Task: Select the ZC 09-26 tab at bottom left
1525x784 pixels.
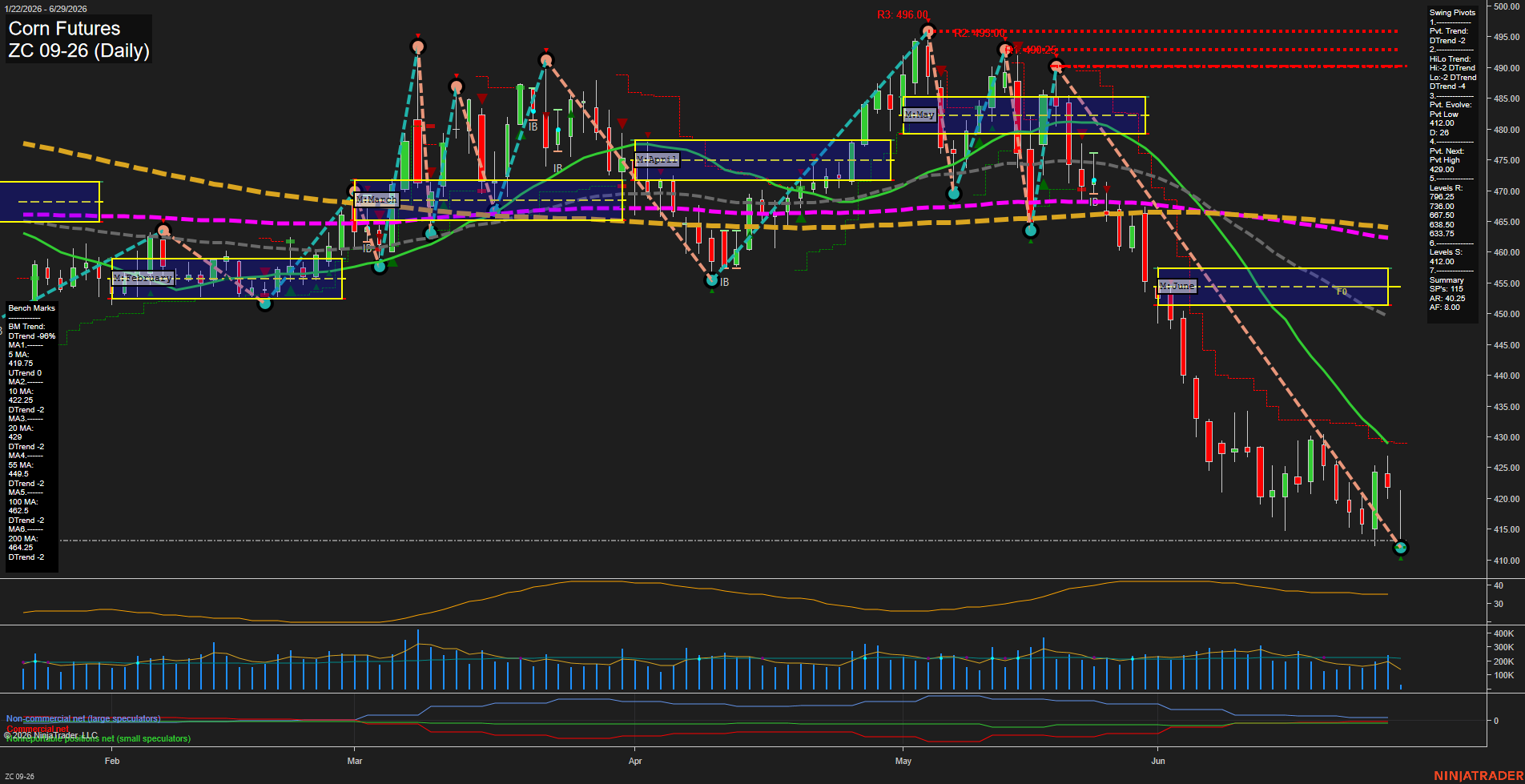Action: (19, 776)
